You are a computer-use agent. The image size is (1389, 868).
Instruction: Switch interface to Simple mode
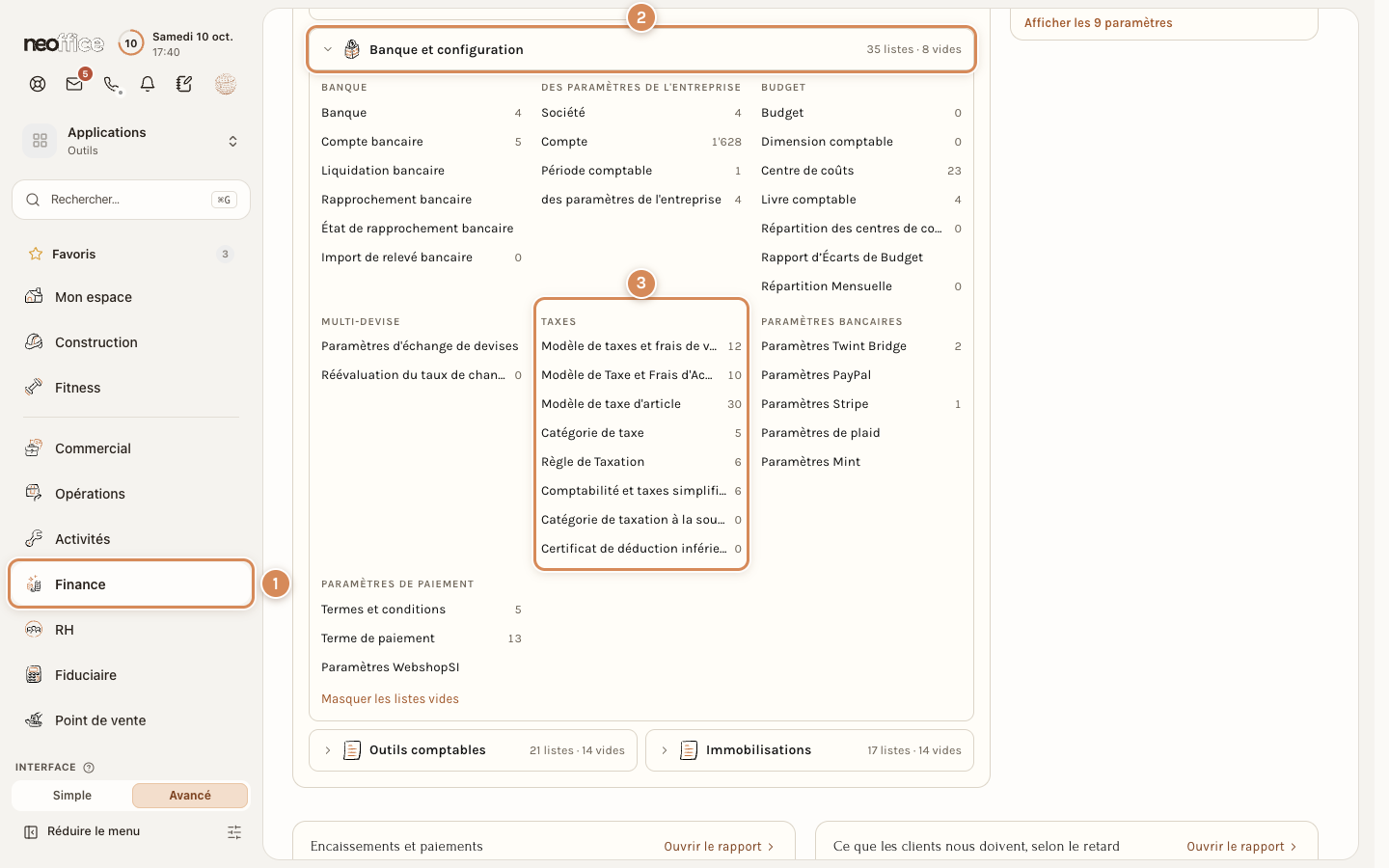coord(72,796)
